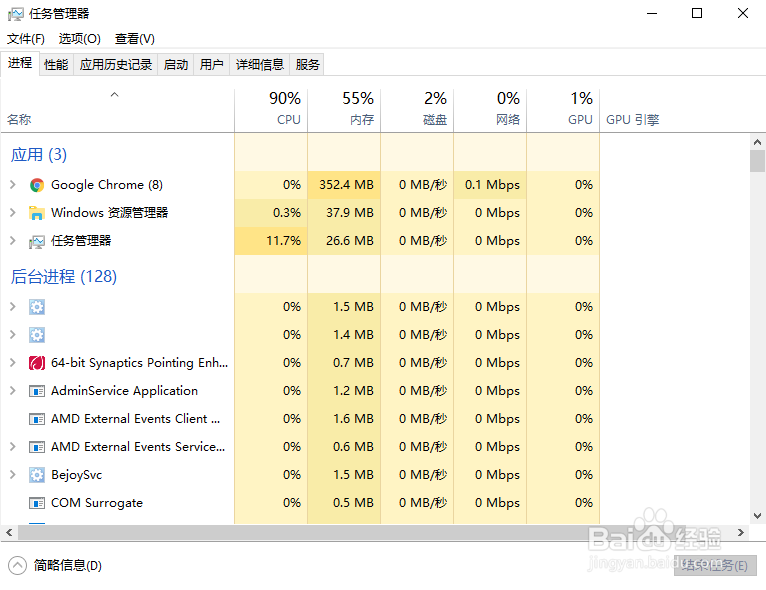766x590 pixels.
Task: Click the COM Surrogate icon
Action: coord(37,503)
